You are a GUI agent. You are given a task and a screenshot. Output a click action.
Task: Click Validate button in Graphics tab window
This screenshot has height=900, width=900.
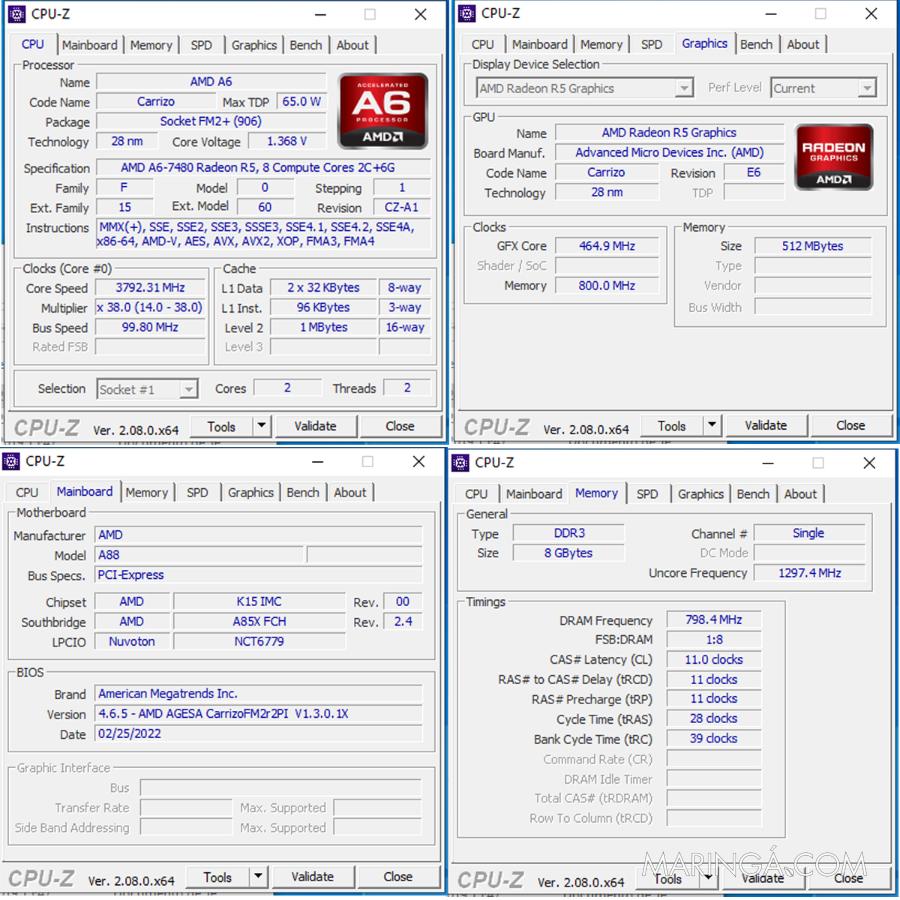coord(766,425)
